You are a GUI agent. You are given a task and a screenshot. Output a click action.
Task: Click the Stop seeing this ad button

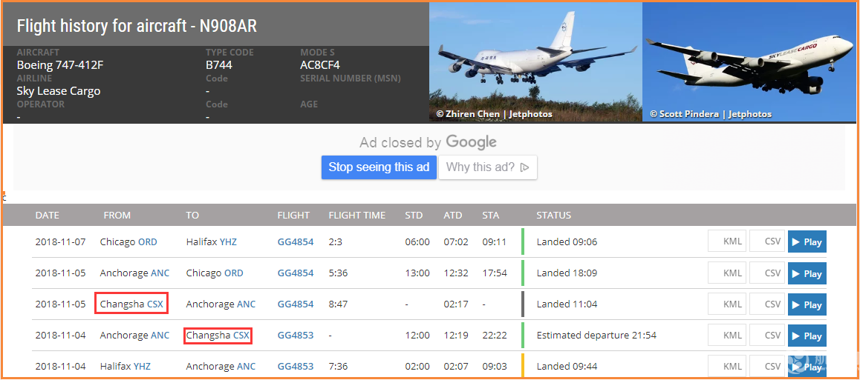[x=379, y=167]
